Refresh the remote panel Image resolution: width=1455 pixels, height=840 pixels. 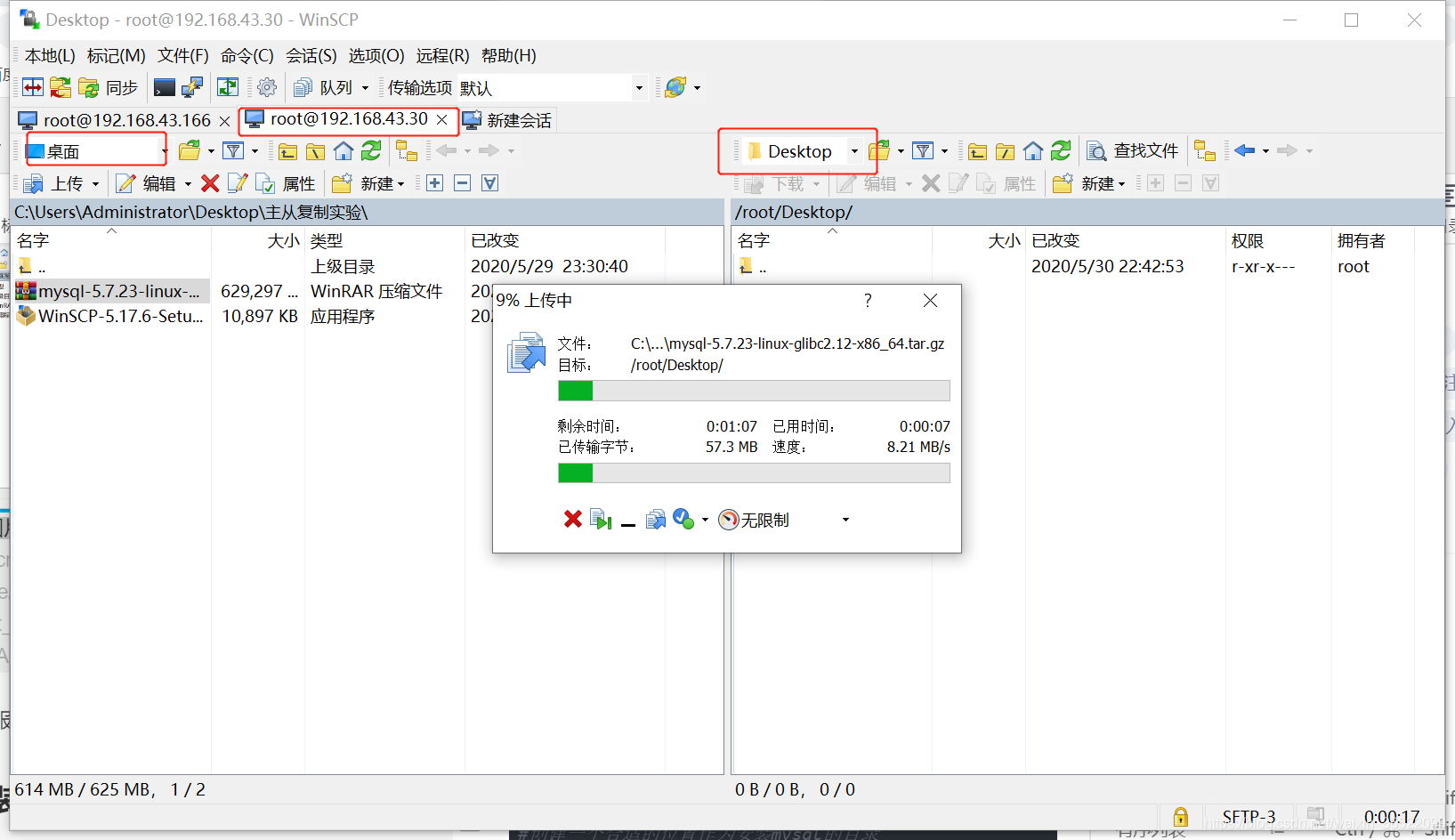(x=1061, y=150)
